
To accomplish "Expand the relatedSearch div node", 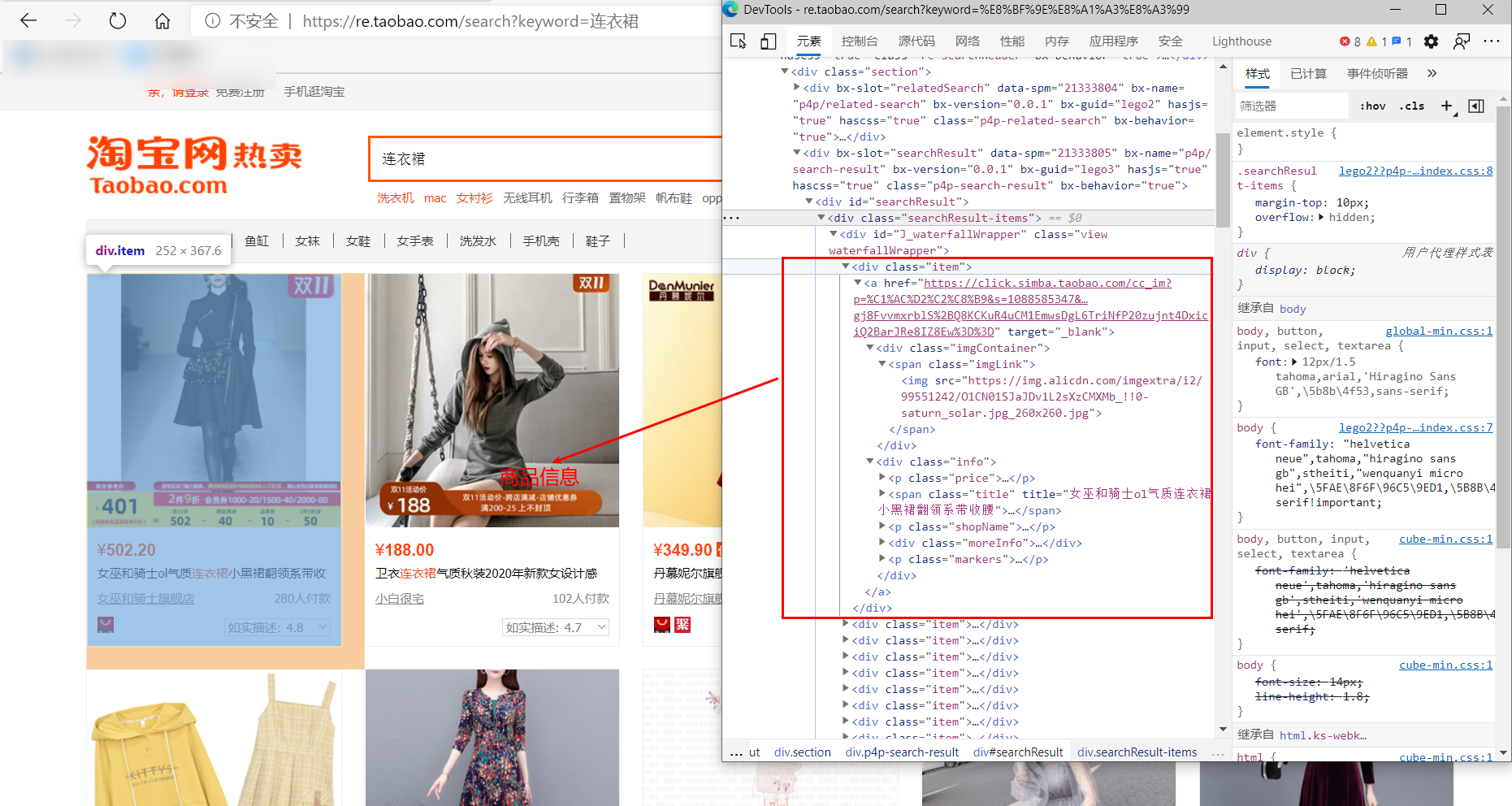I will tap(797, 88).
